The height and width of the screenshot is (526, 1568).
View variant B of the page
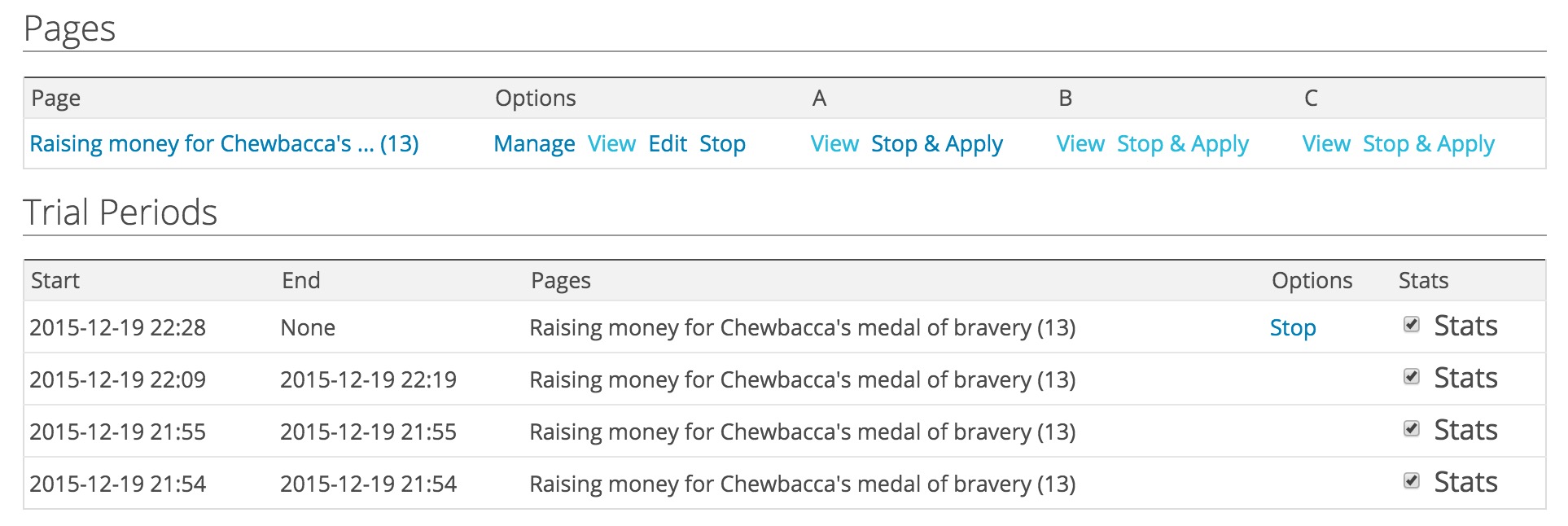click(x=1080, y=144)
